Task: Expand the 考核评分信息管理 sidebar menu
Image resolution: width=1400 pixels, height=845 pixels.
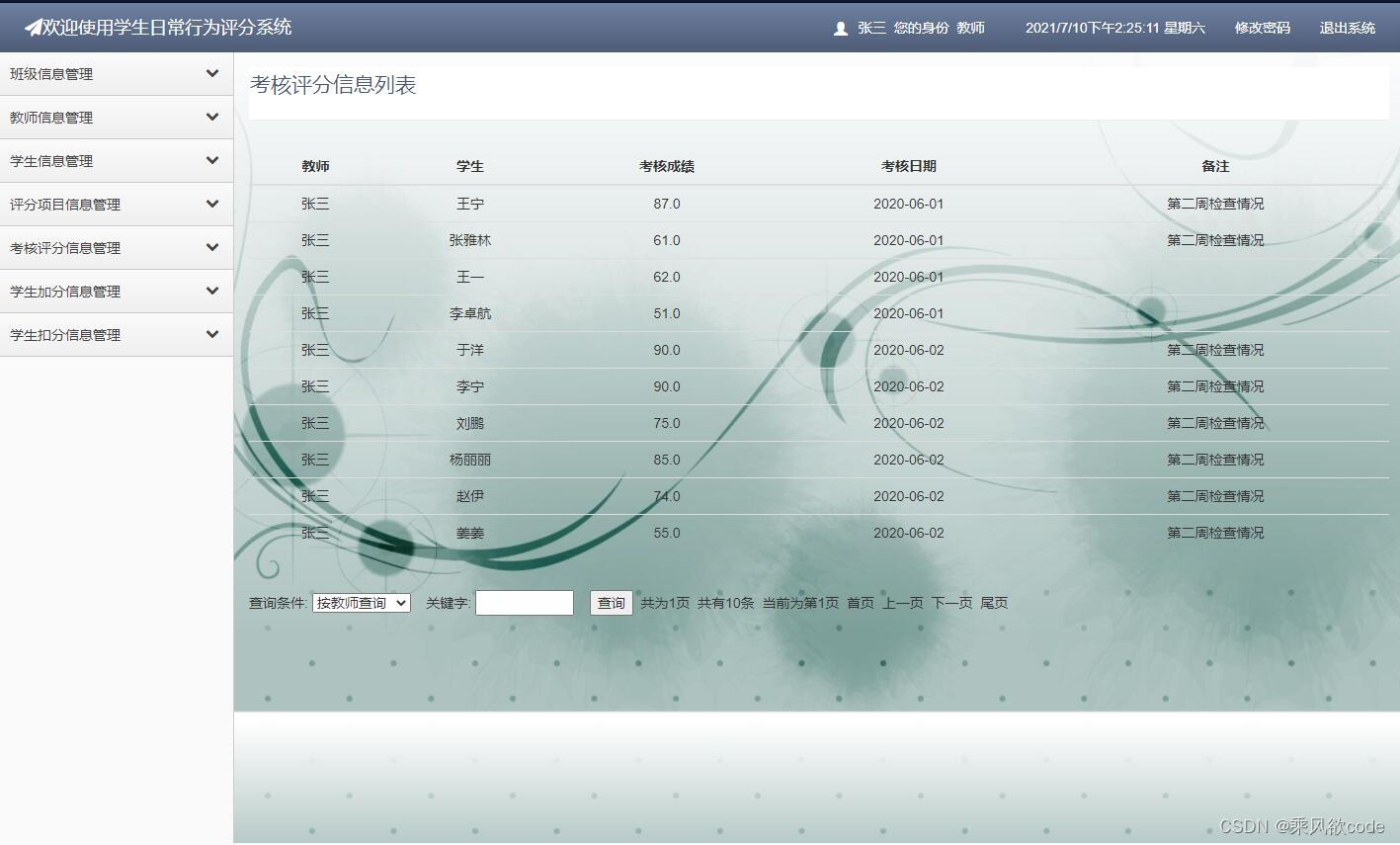Action: point(117,247)
